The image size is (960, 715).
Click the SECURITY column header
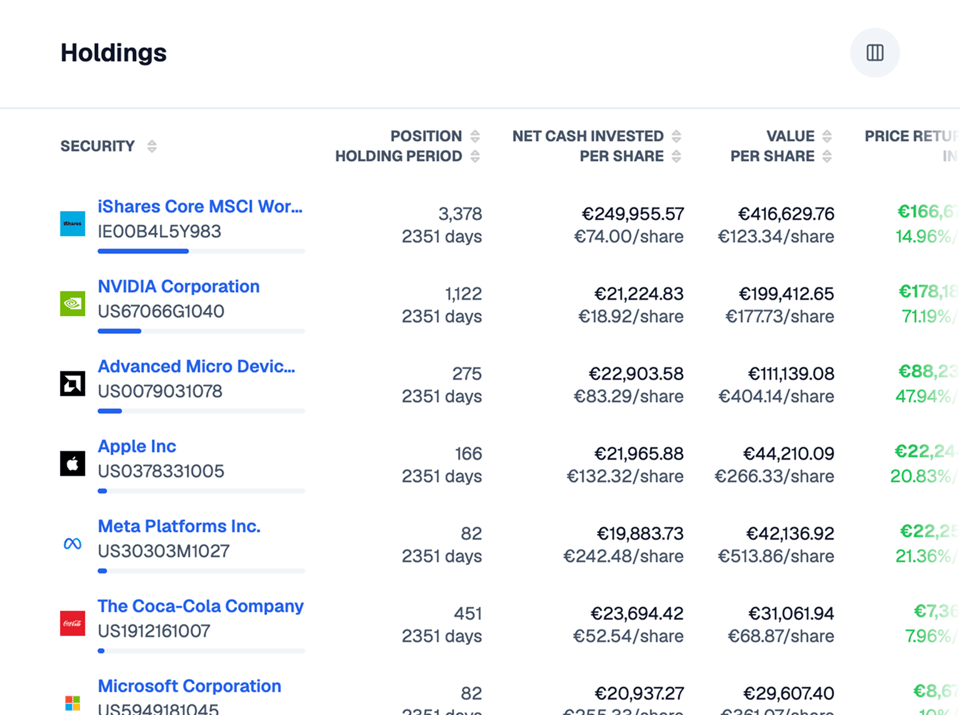(x=97, y=146)
